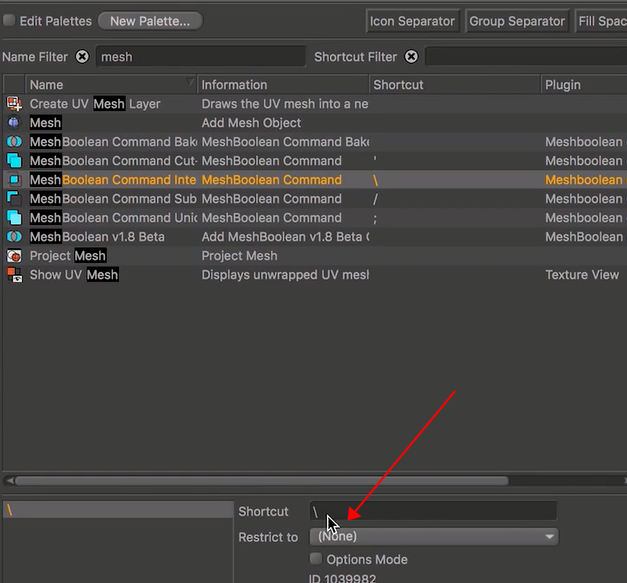
Task: Click the New Palette... button
Action: pos(150,21)
